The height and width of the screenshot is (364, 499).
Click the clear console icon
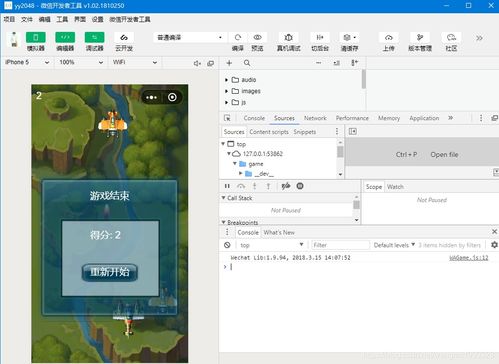(227, 245)
